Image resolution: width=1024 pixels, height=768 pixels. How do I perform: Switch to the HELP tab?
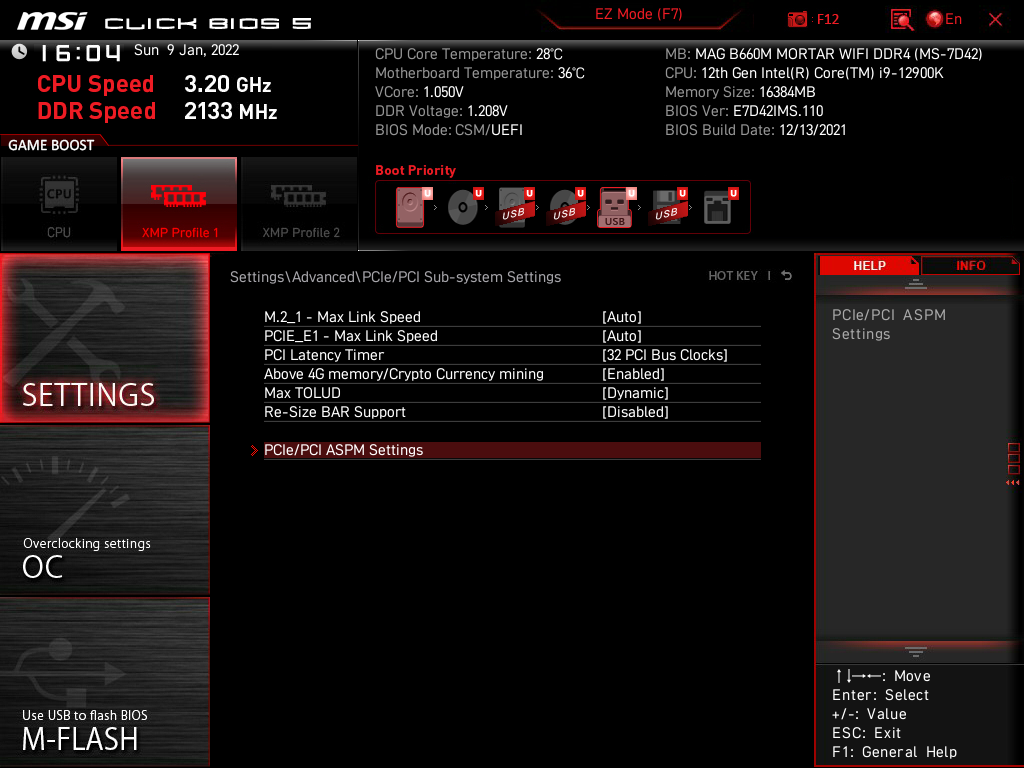click(x=869, y=266)
